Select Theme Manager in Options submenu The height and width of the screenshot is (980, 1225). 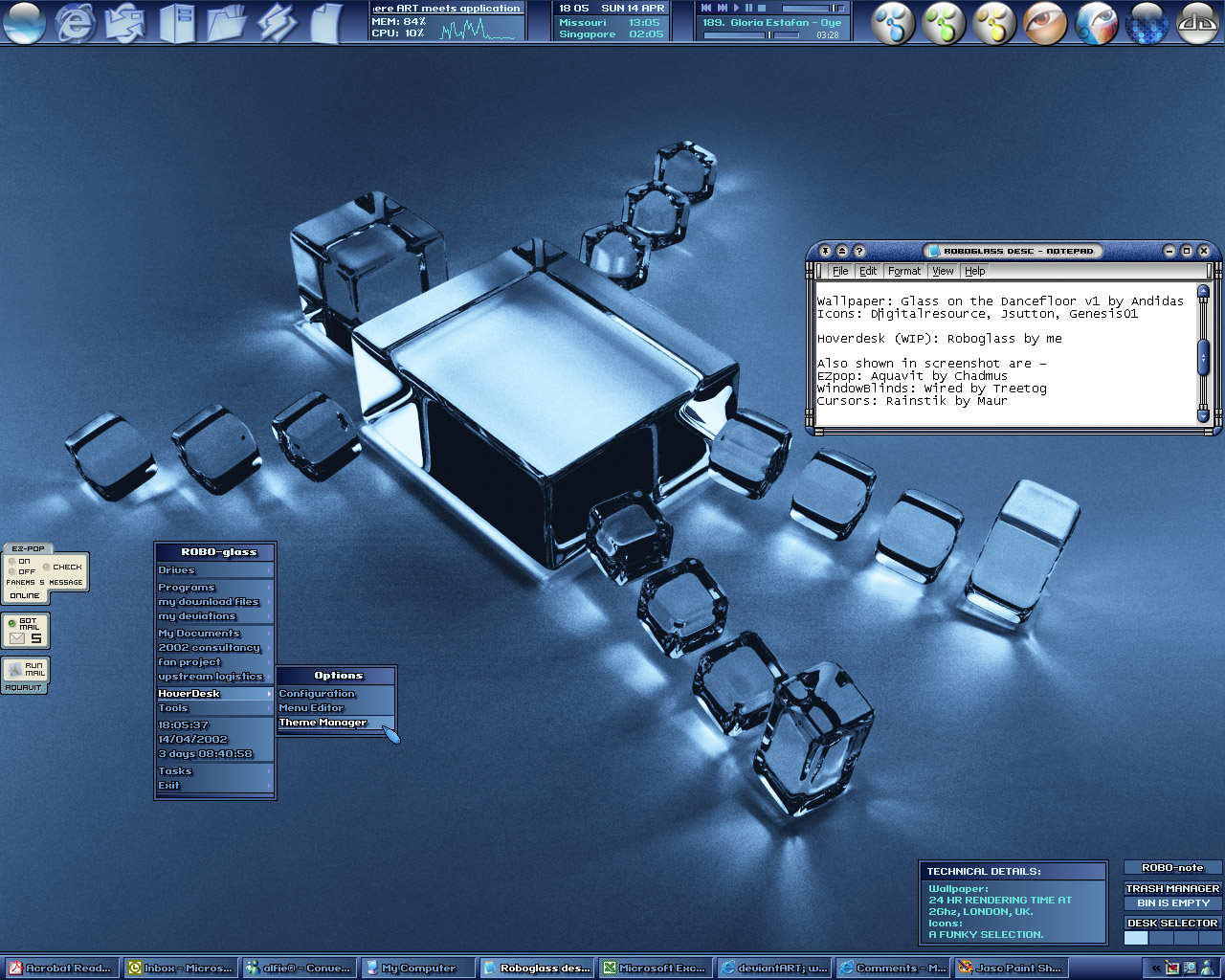335,723
